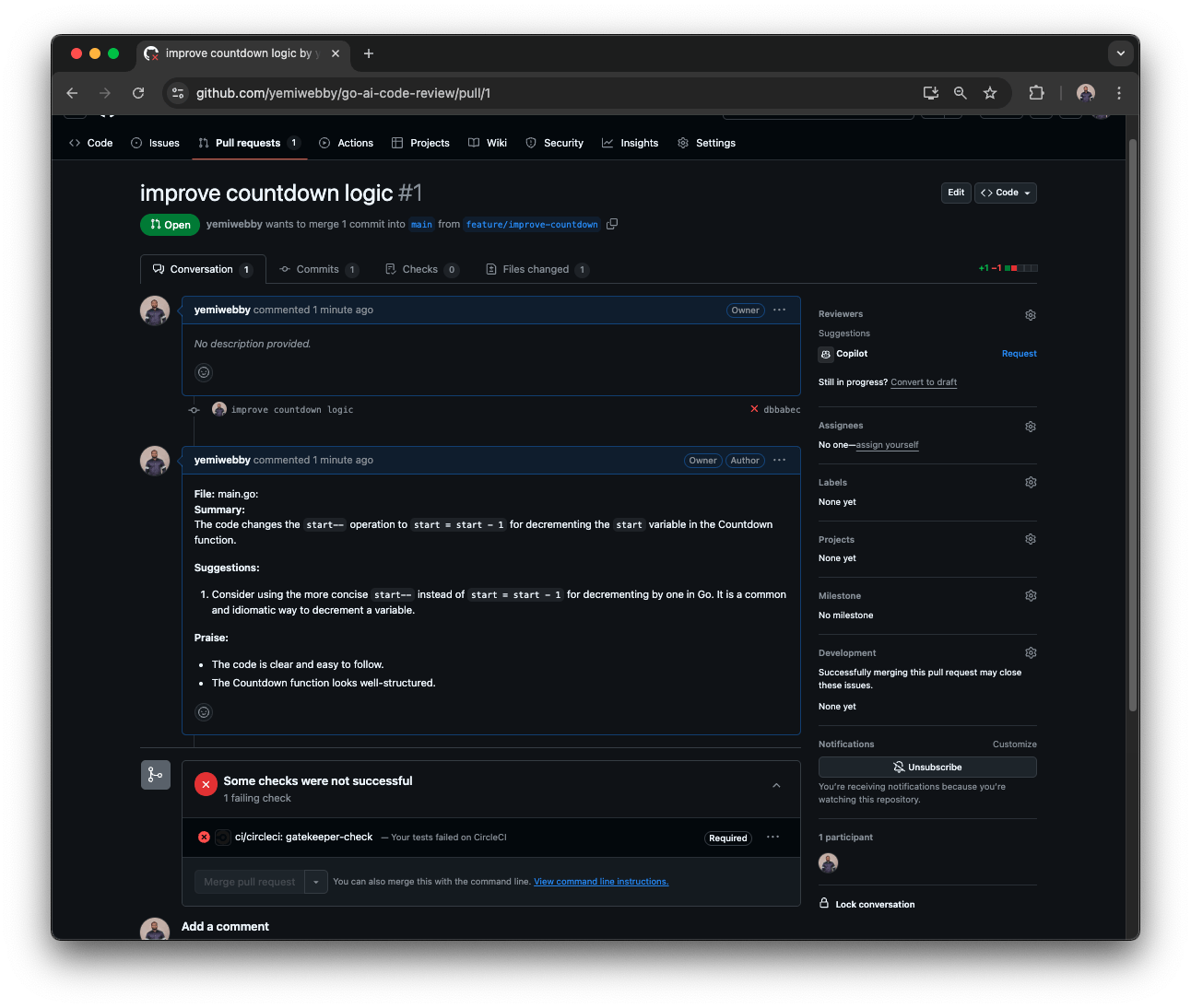Click View command line instructions link
This screenshot has width=1191, height=1008.
(x=600, y=881)
